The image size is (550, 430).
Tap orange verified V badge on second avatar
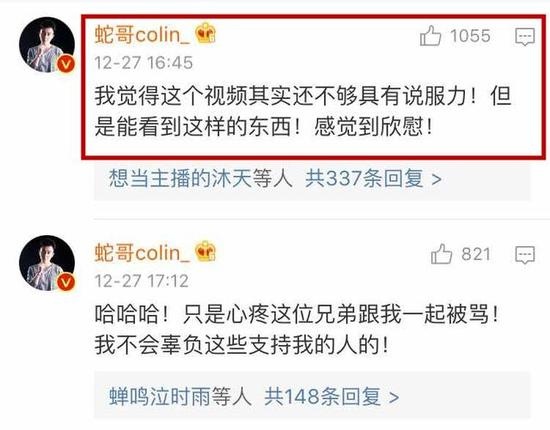66,282
